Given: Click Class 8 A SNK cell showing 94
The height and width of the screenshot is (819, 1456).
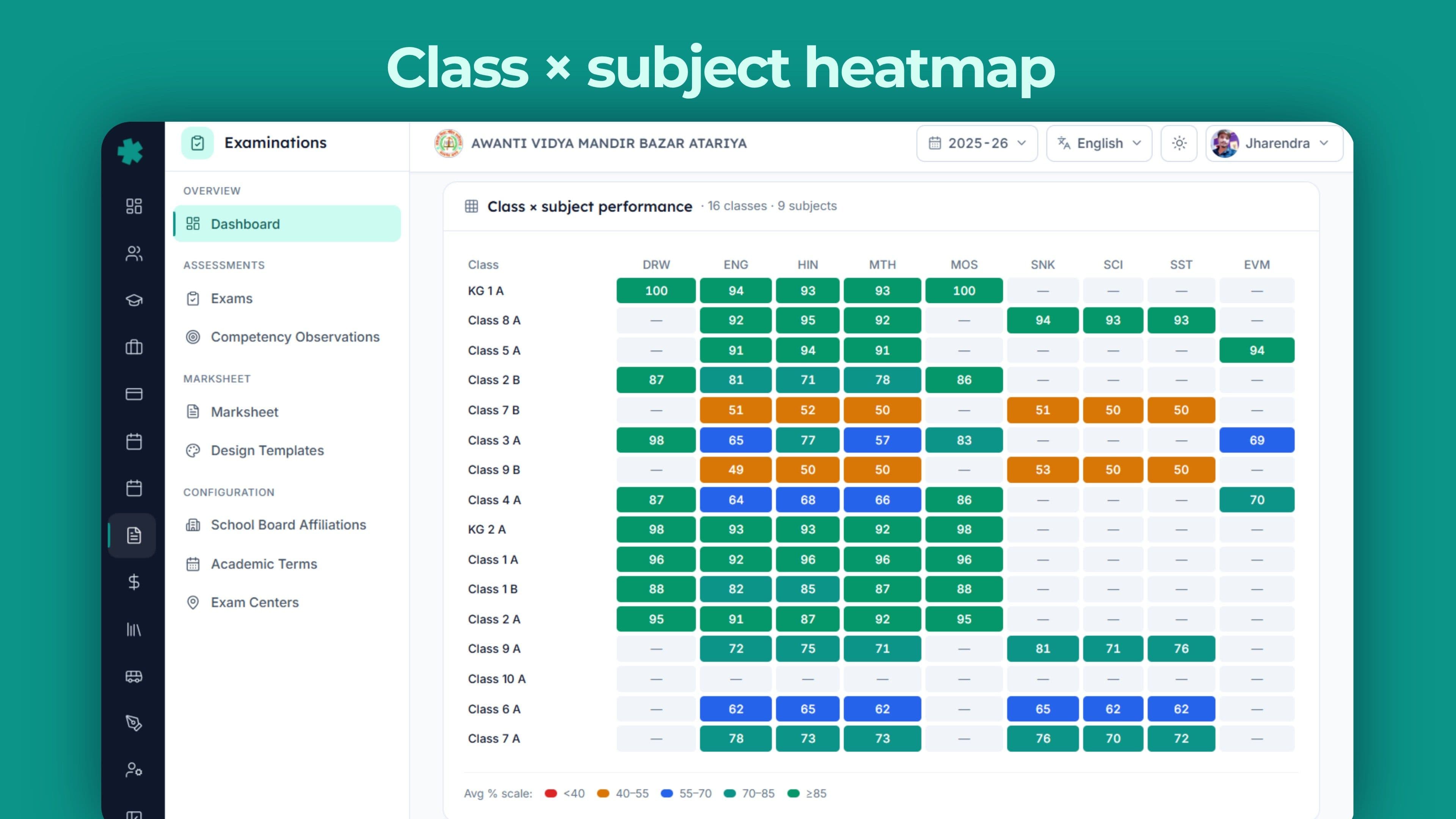Looking at the screenshot, I should coord(1042,320).
